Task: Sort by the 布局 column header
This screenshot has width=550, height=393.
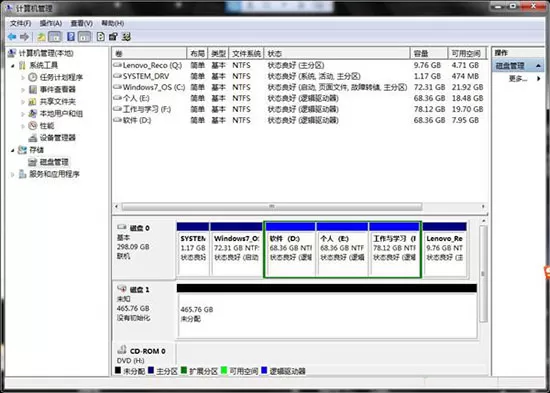Action: click(197, 53)
